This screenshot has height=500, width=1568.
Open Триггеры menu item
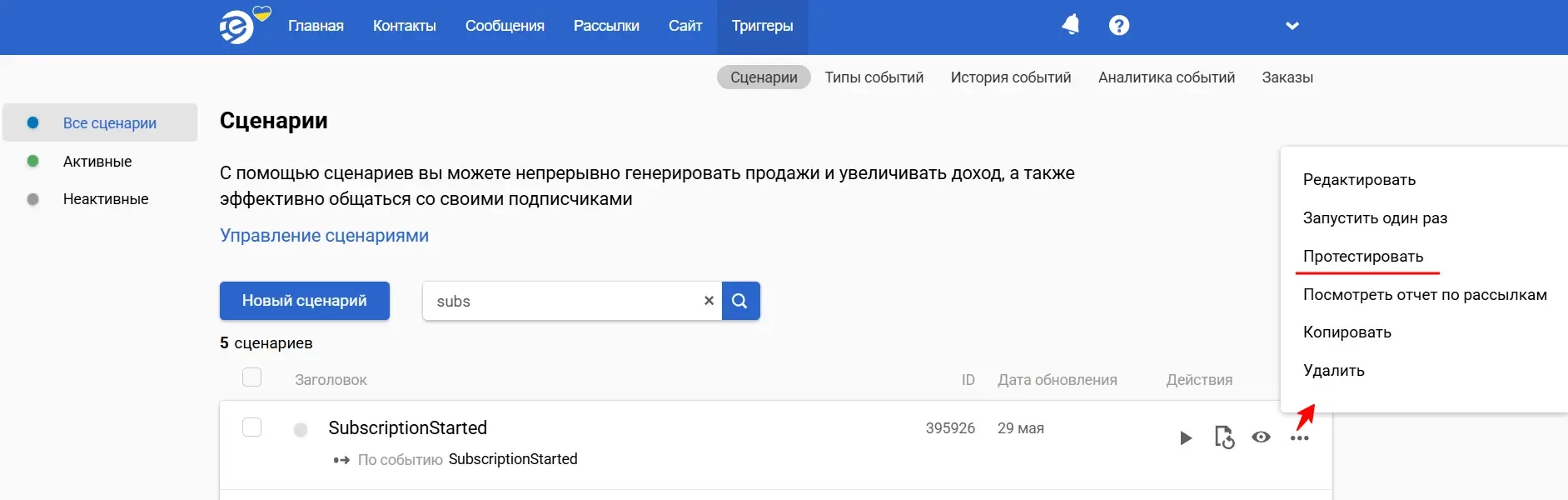pyautogui.click(x=762, y=26)
